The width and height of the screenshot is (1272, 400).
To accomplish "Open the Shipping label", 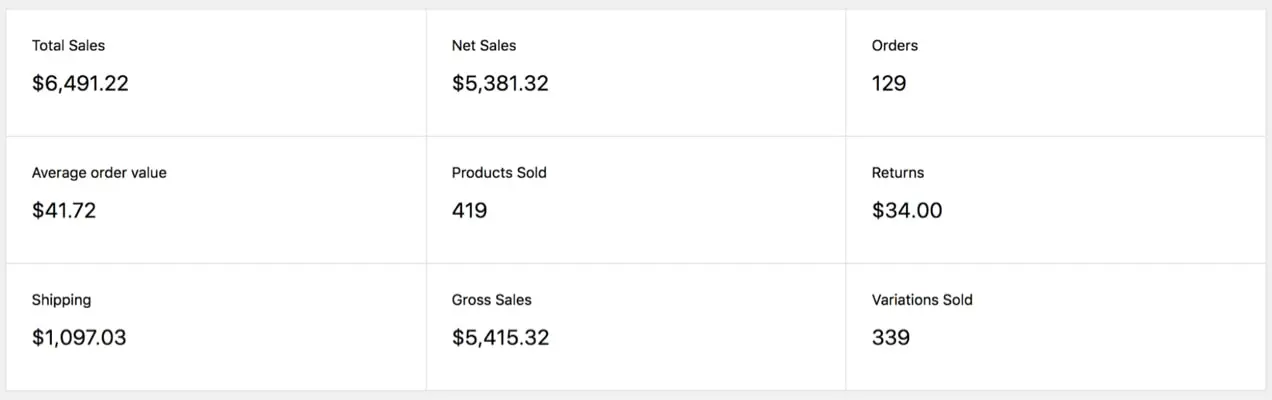I will click(61, 299).
